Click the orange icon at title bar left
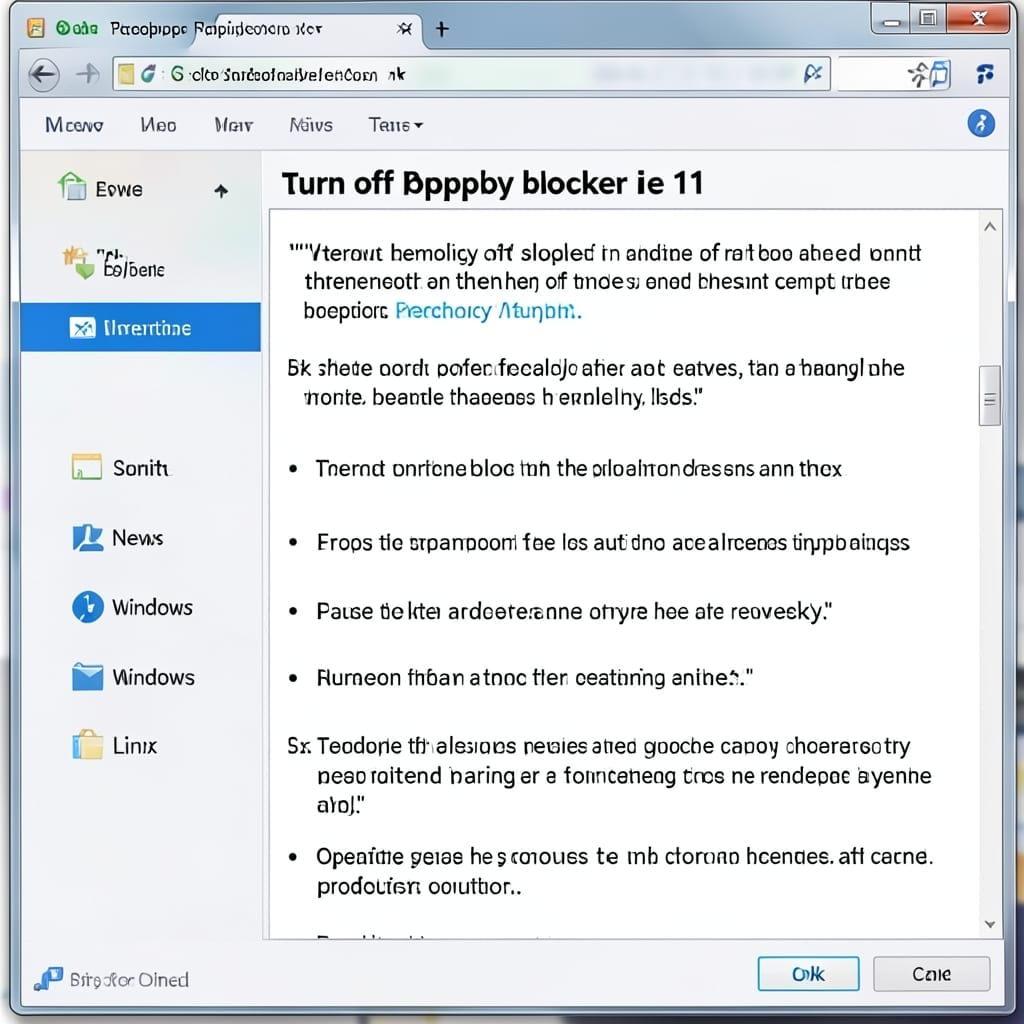The image size is (1024, 1024). click(36, 28)
